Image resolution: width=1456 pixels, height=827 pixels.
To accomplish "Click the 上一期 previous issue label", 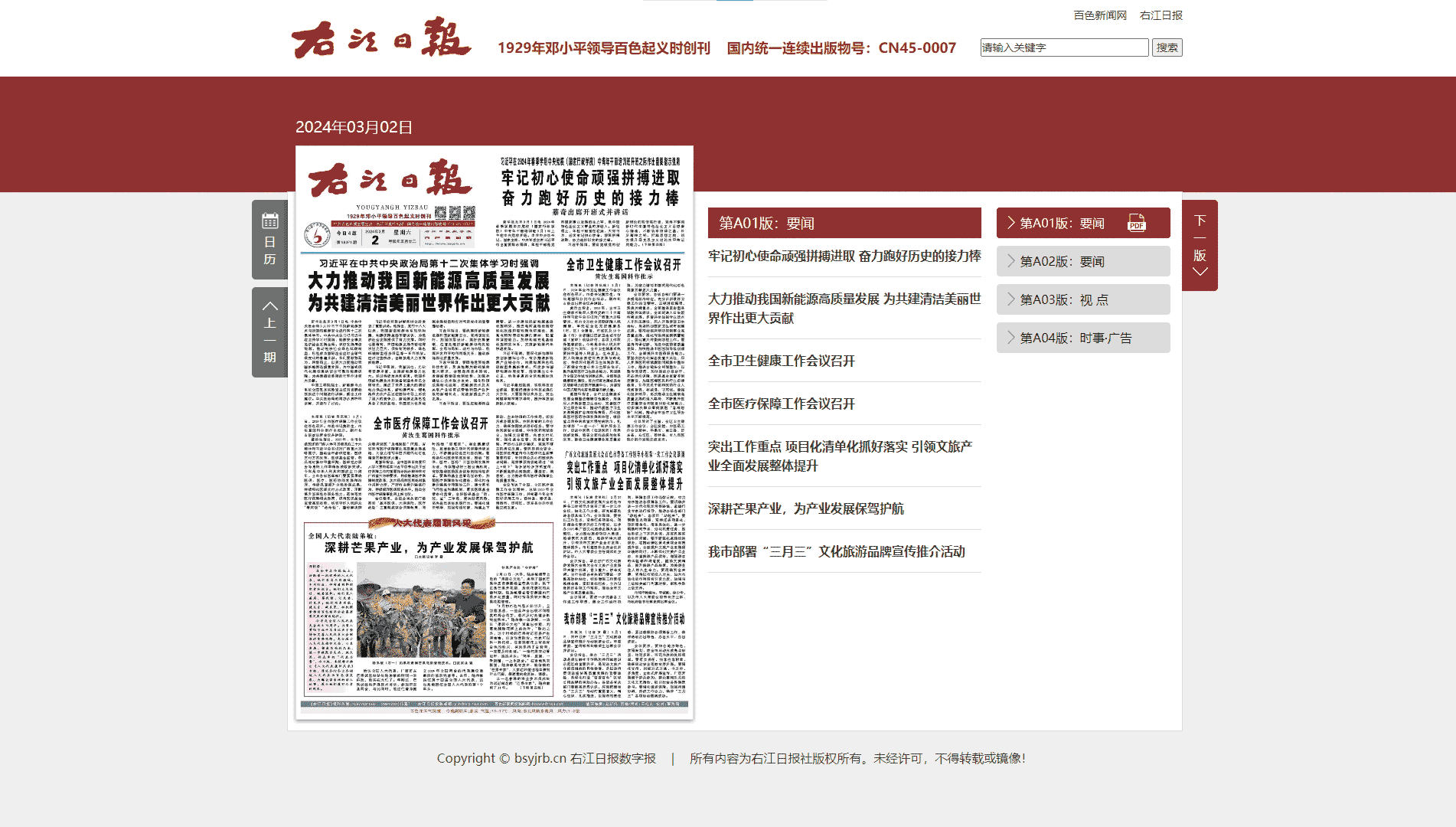I will pos(269,340).
